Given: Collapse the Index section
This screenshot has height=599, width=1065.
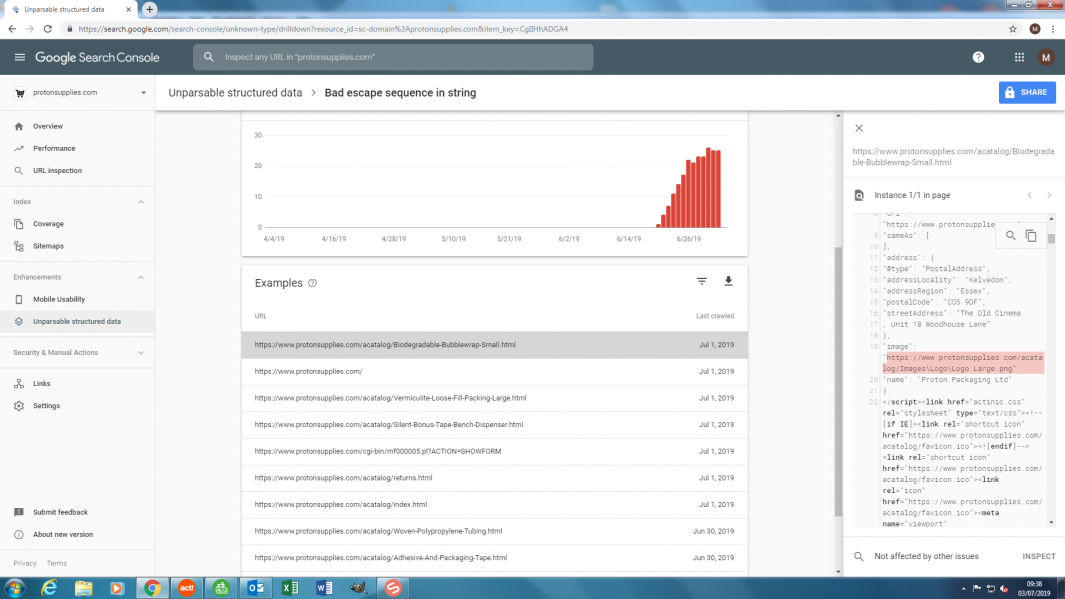Looking at the screenshot, I should pos(140,202).
